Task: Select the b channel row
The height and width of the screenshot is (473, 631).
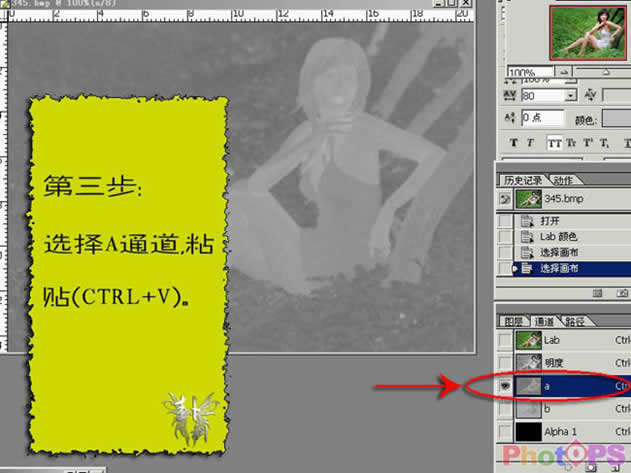Action: (x=572, y=409)
